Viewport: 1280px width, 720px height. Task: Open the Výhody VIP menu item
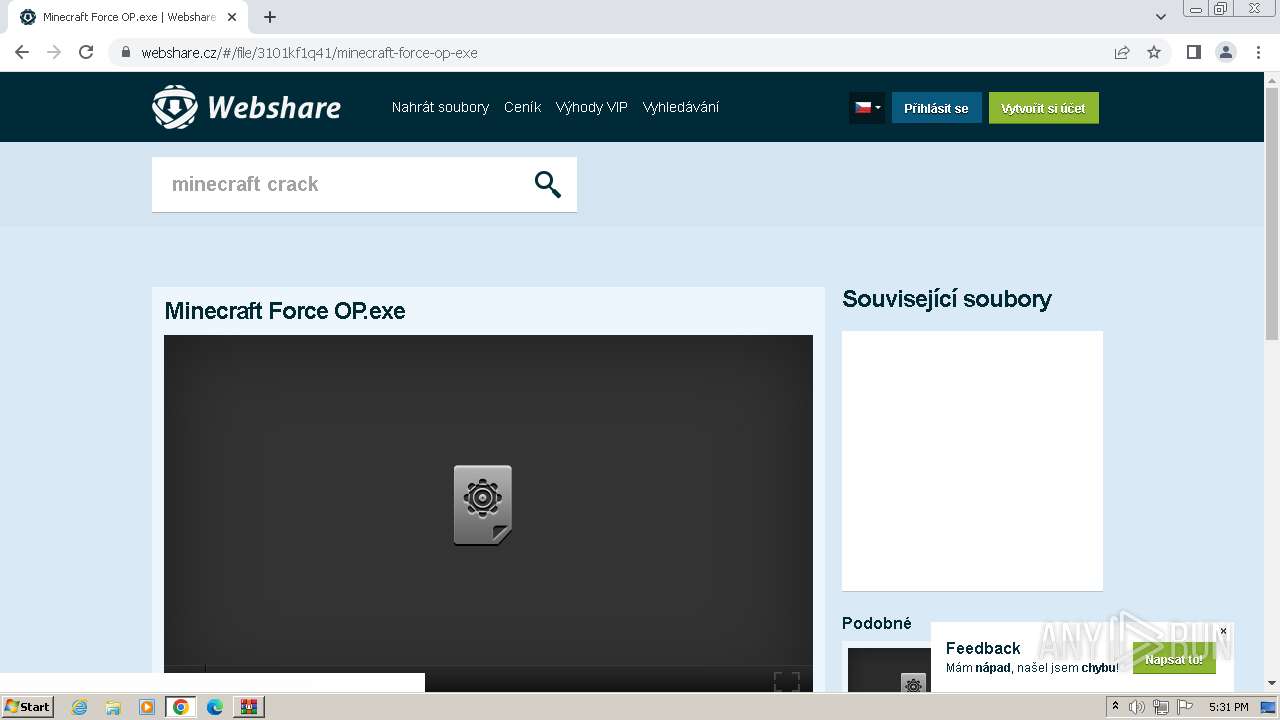click(x=591, y=107)
